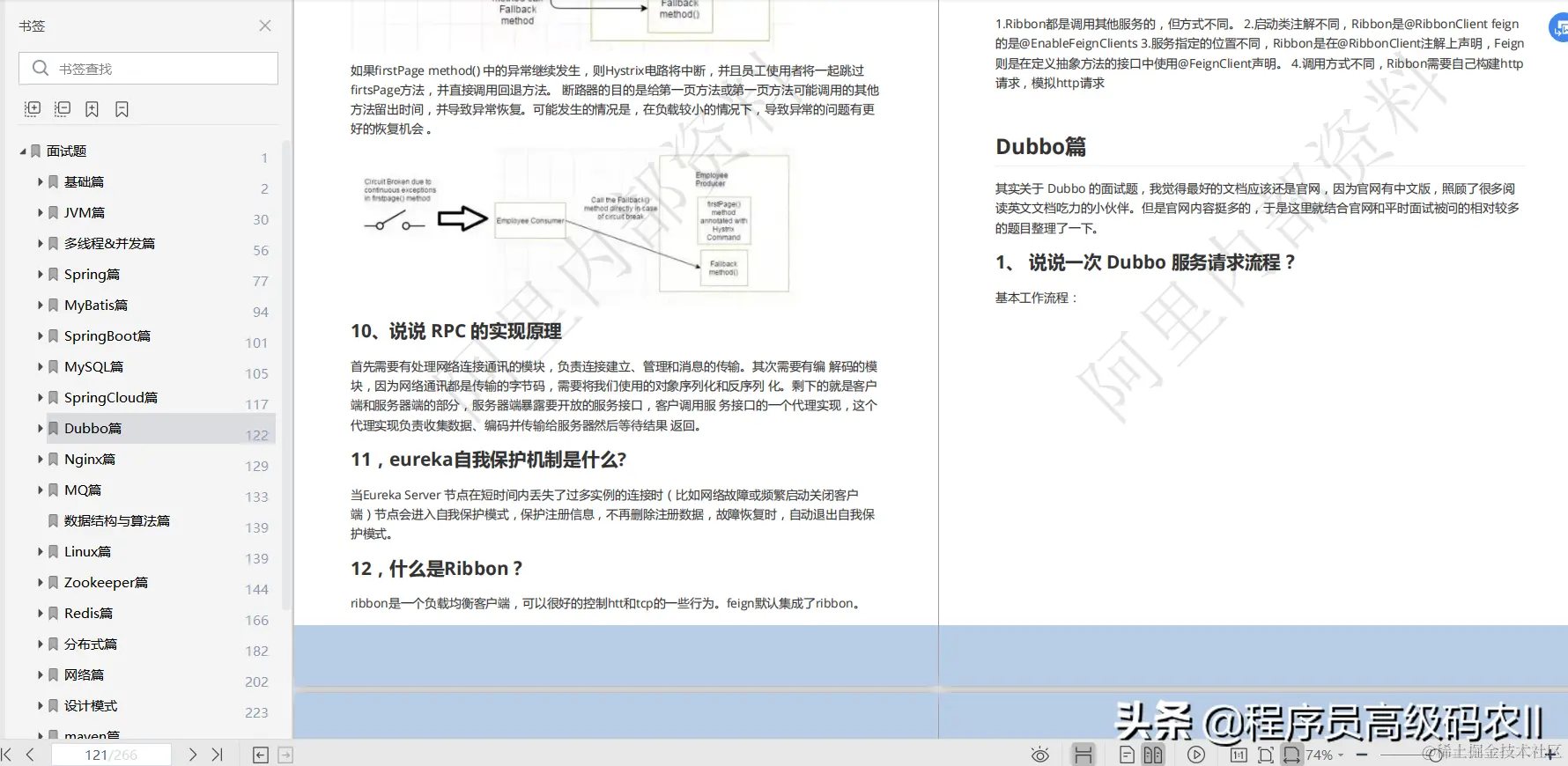1568x766 pixels.
Task: Jump to the Redis篇 bookmark
Action: 88,613
